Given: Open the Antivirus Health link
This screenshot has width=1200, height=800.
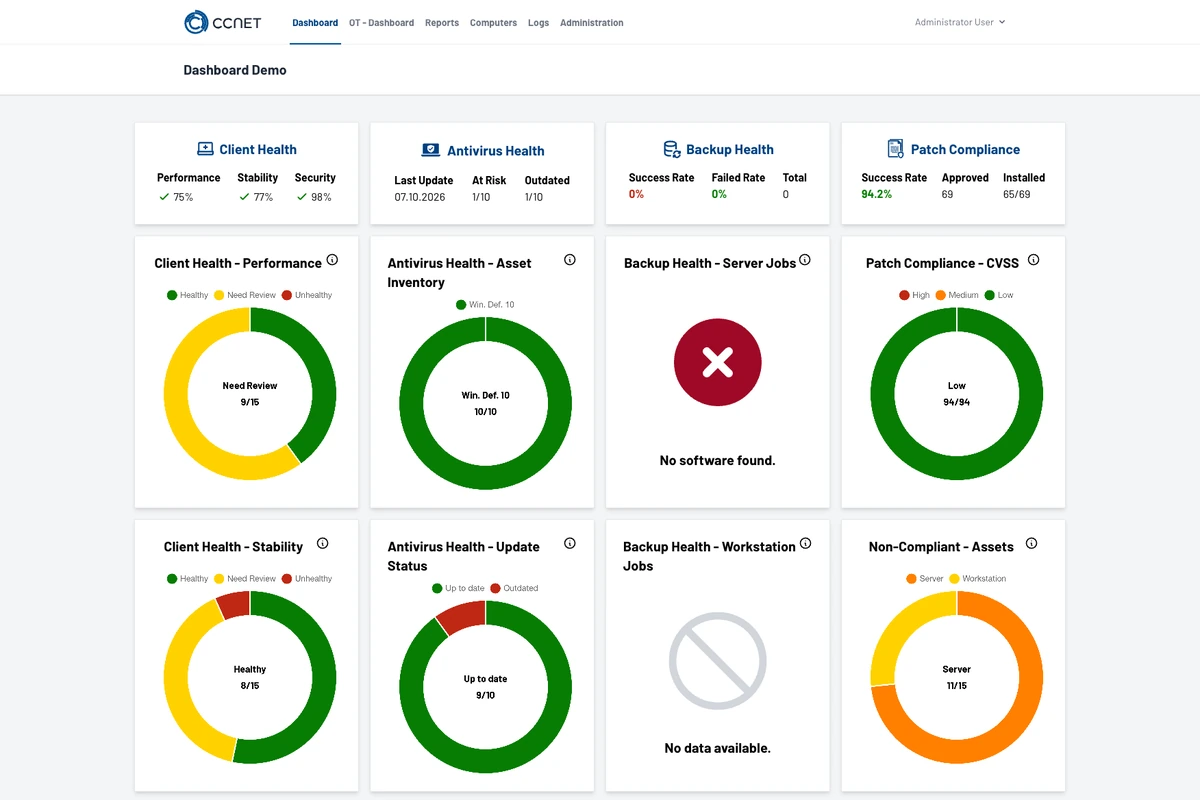Looking at the screenshot, I should tap(496, 151).
